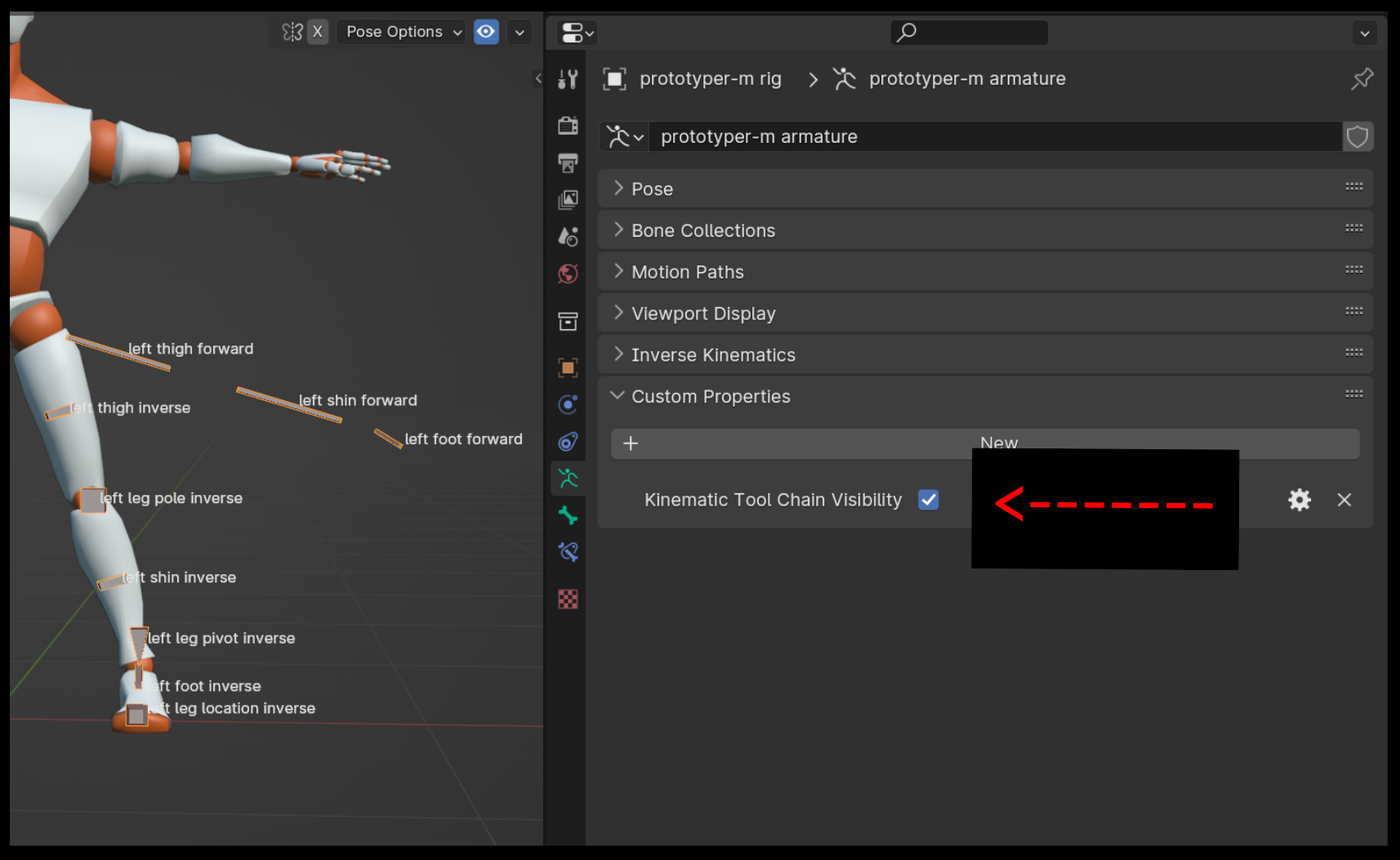Open the Bone properties tab
This screenshot has height=860, width=1400.
pos(568,515)
